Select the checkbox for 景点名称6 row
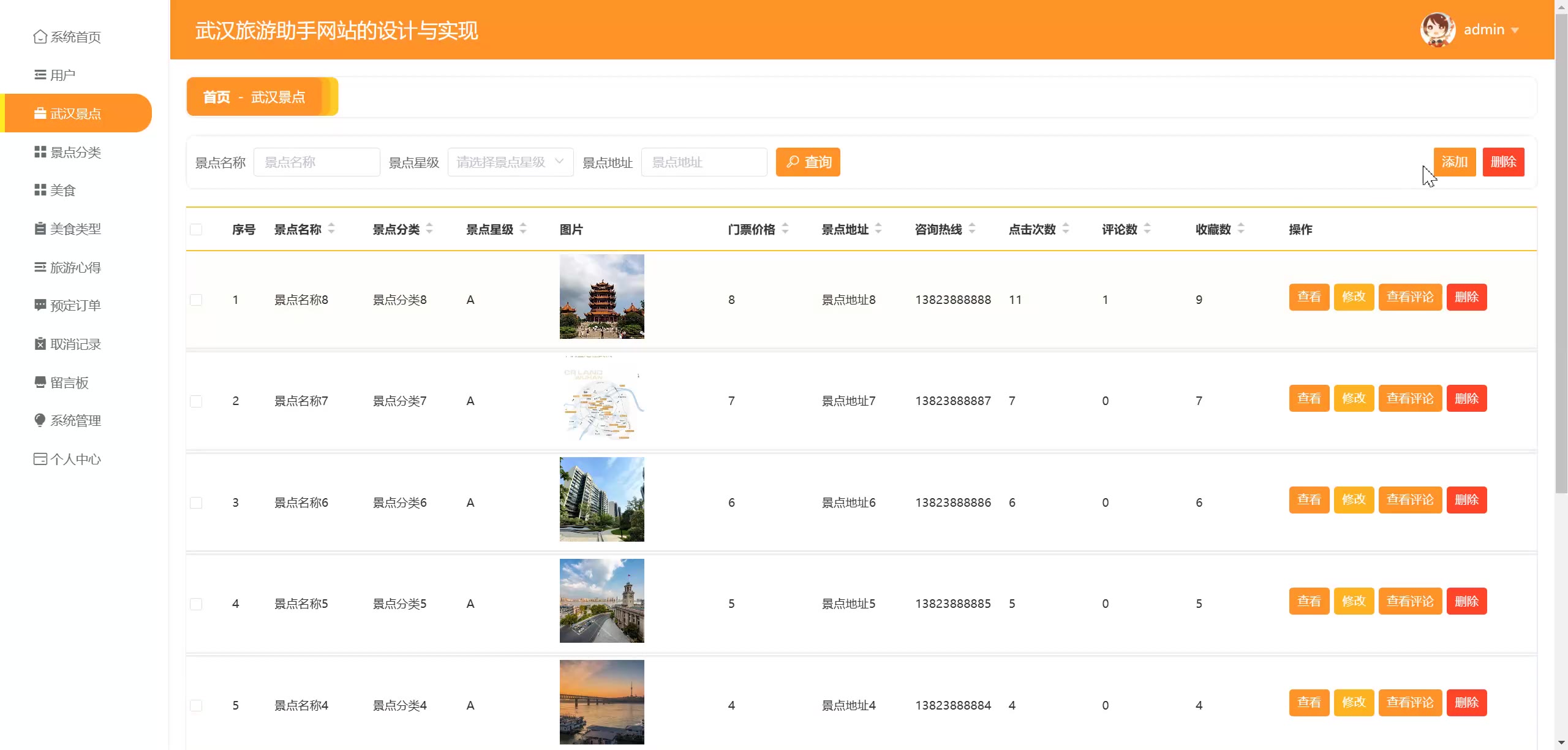Screen dimensions: 1568x750 (x=196, y=502)
